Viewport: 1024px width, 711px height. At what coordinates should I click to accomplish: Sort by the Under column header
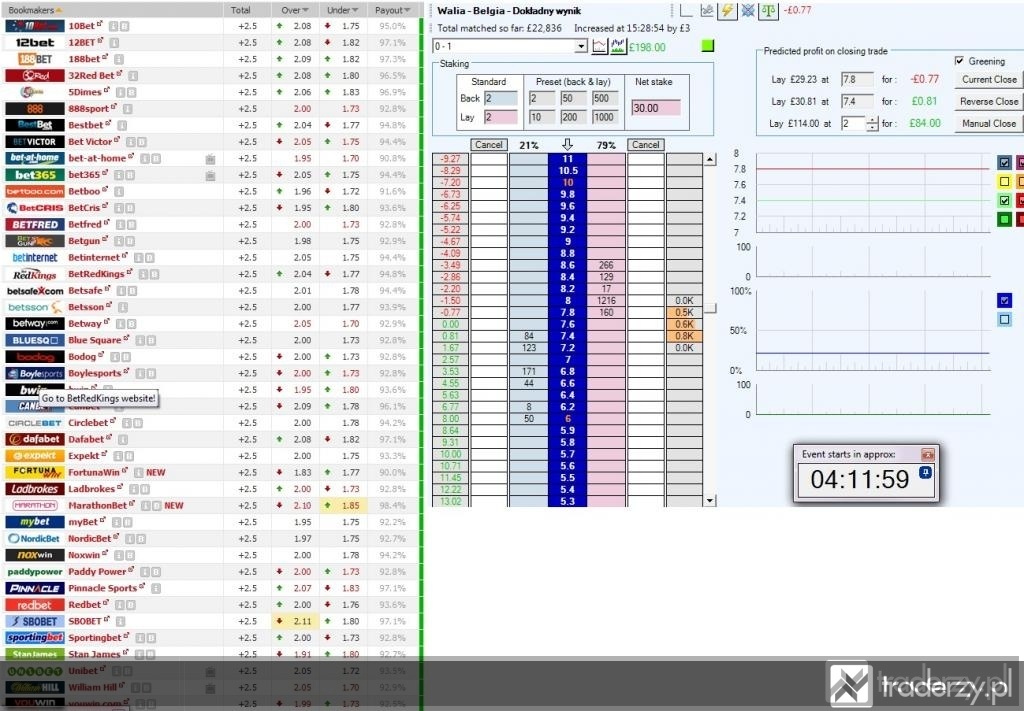(x=342, y=10)
